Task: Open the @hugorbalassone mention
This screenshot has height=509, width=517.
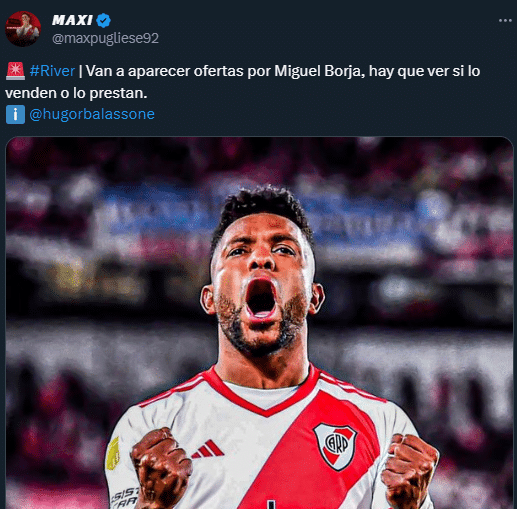Action: [92, 114]
